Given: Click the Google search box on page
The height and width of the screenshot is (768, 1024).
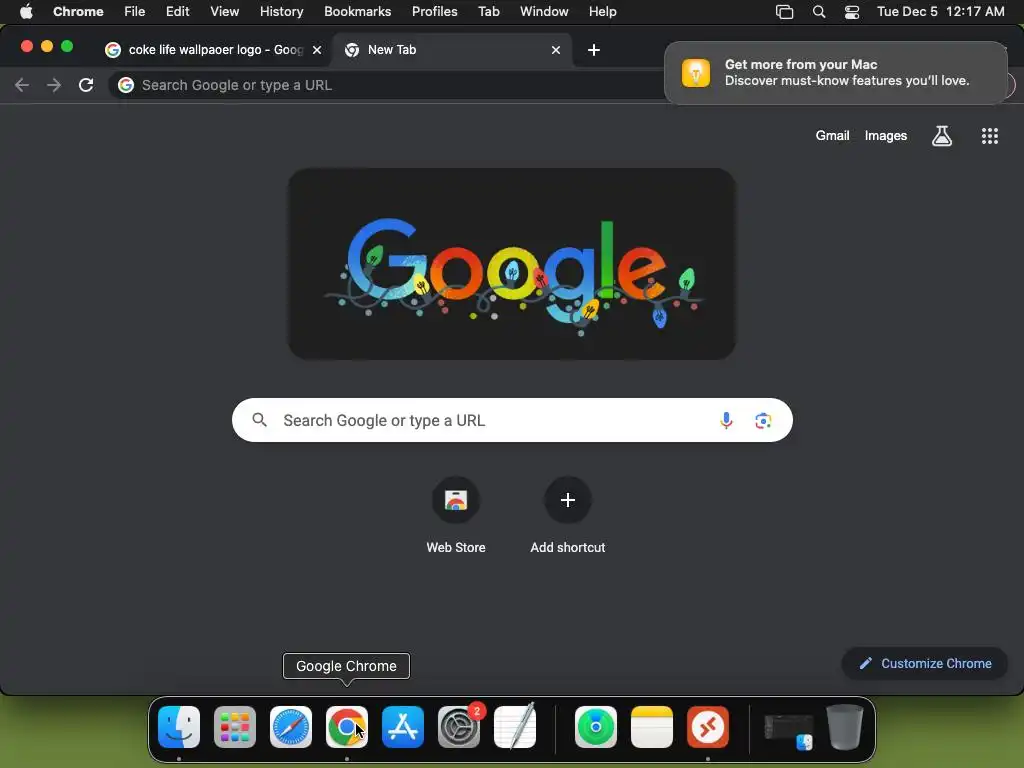Looking at the screenshot, I should 512,420.
